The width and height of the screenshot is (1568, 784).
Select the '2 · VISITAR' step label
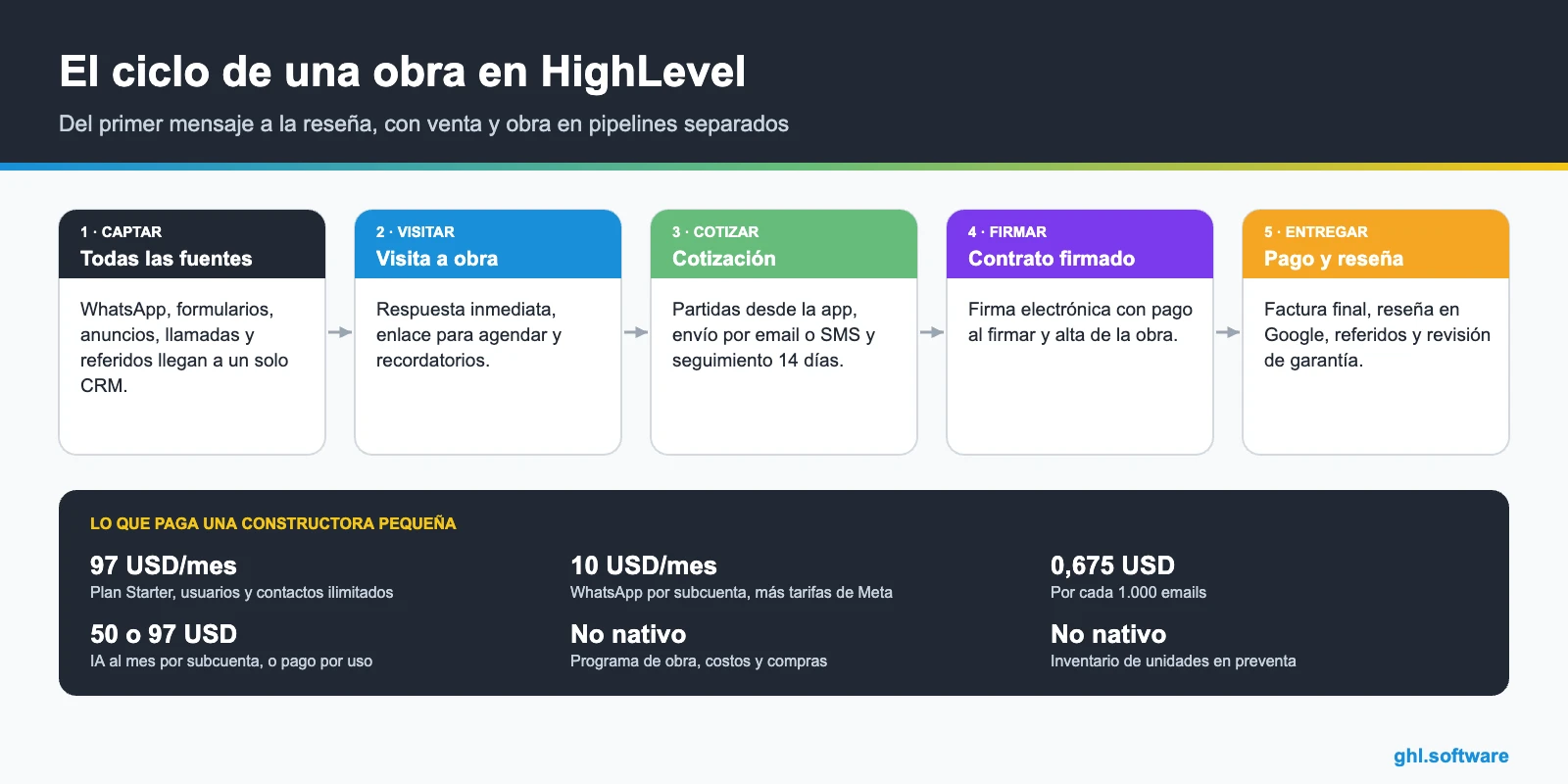click(x=415, y=232)
